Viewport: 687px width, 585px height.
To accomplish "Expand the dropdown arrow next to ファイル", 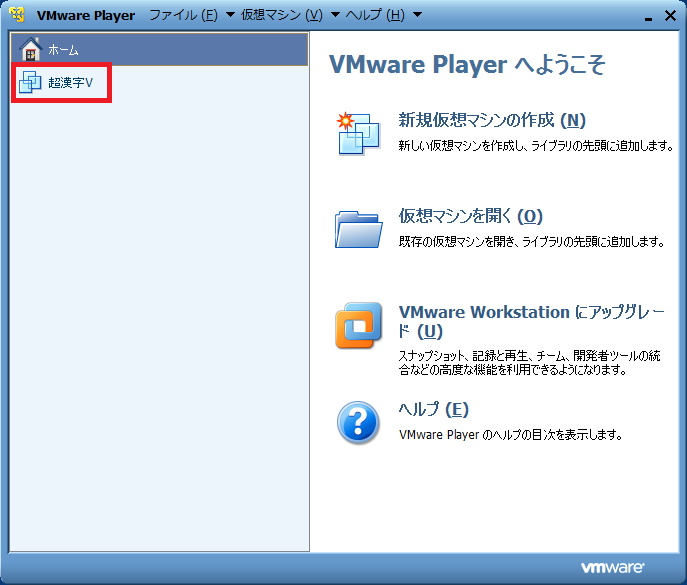I will pos(230,15).
